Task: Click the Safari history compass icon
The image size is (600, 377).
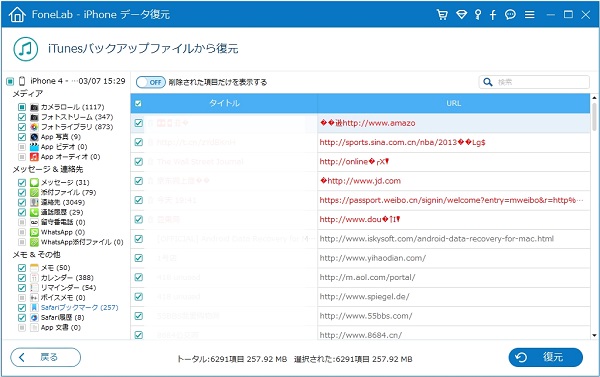Action: click(34, 318)
